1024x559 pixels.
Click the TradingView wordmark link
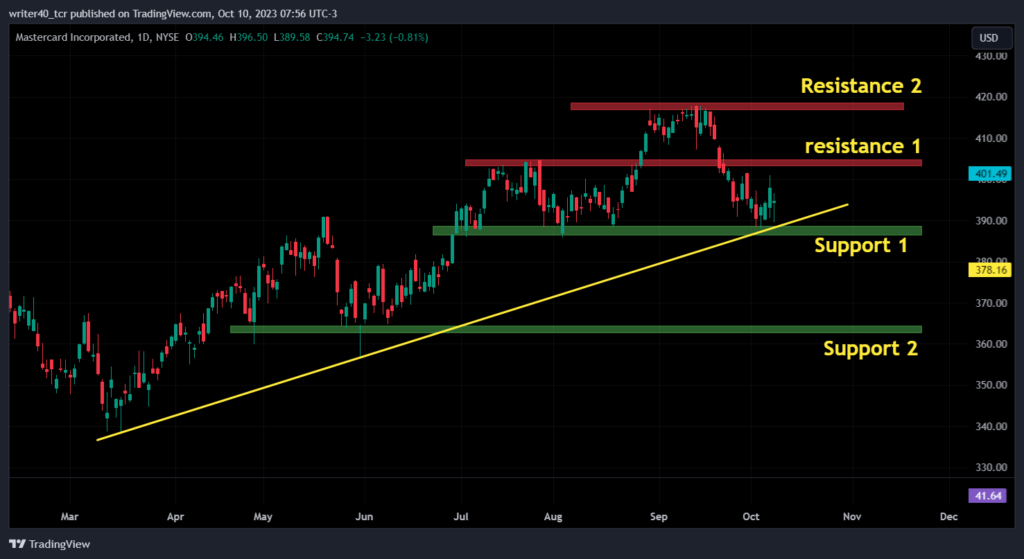[x=59, y=544]
